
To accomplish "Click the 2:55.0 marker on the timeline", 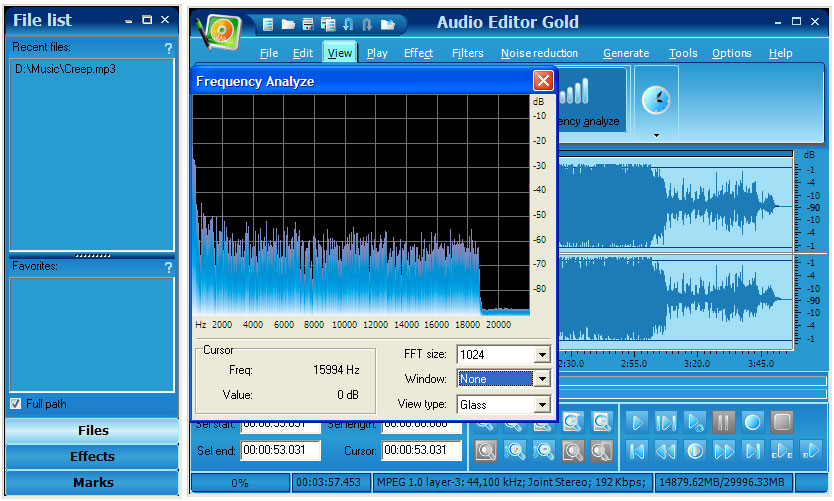I will coord(633,364).
